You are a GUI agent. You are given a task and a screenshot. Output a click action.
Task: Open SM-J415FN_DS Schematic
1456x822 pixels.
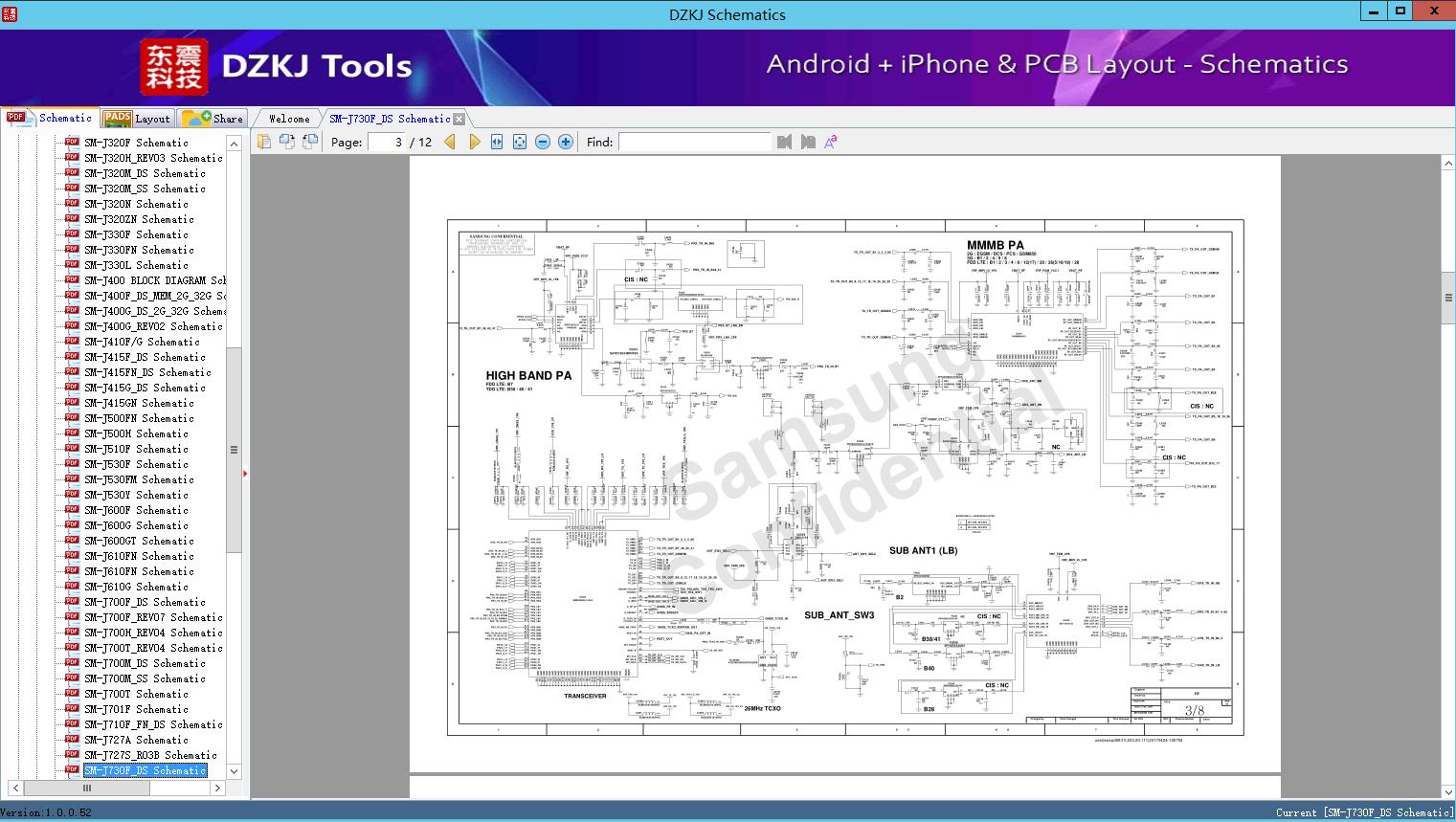pyautogui.click(x=147, y=372)
